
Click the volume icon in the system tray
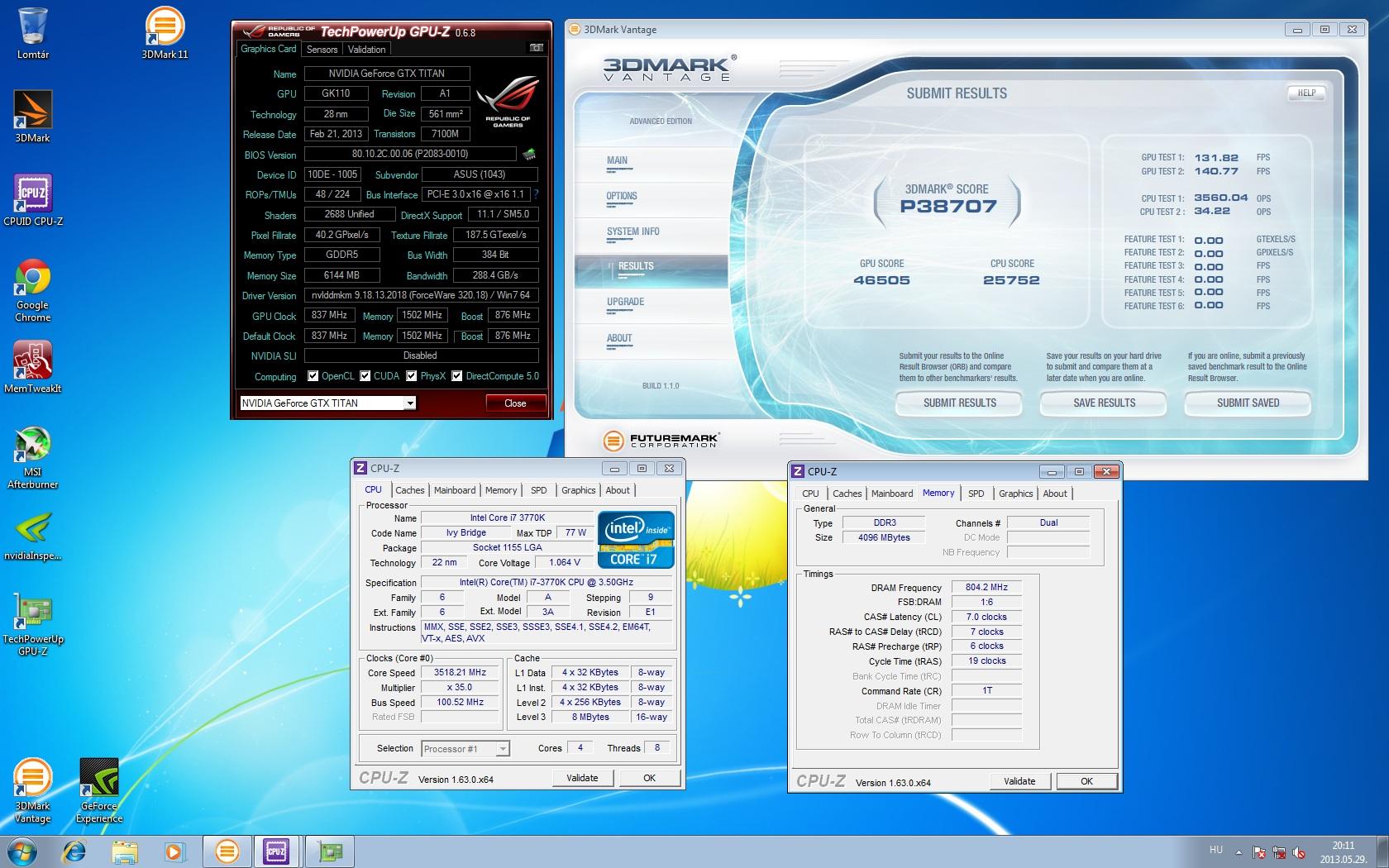click(1299, 852)
